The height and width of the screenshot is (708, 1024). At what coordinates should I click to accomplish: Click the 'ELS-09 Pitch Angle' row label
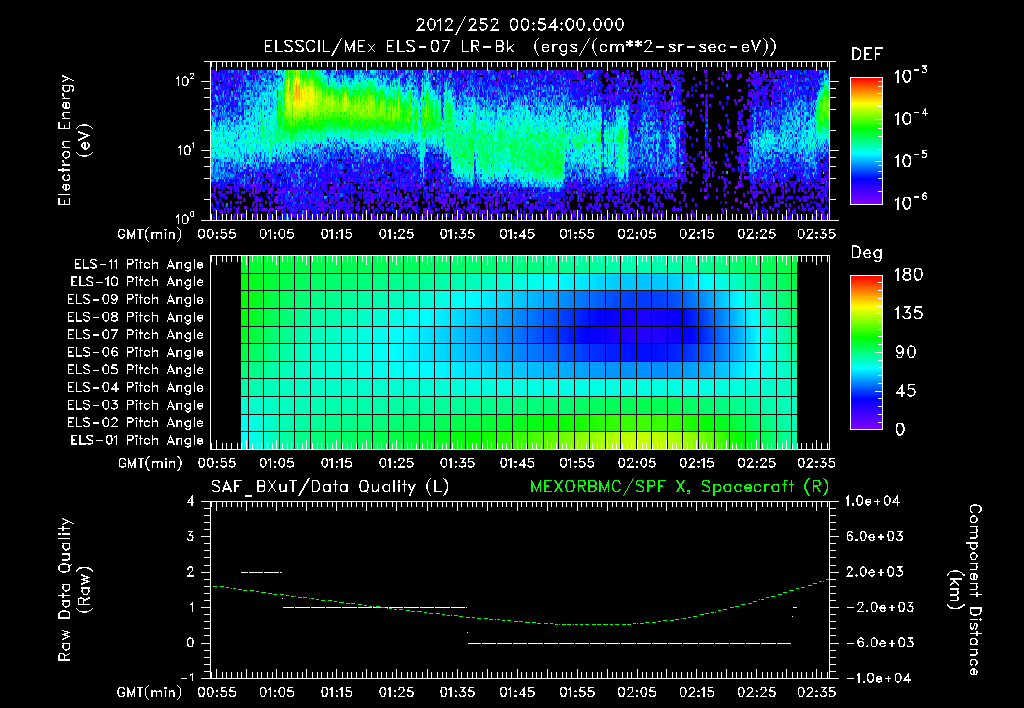pyautogui.click(x=136, y=300)
